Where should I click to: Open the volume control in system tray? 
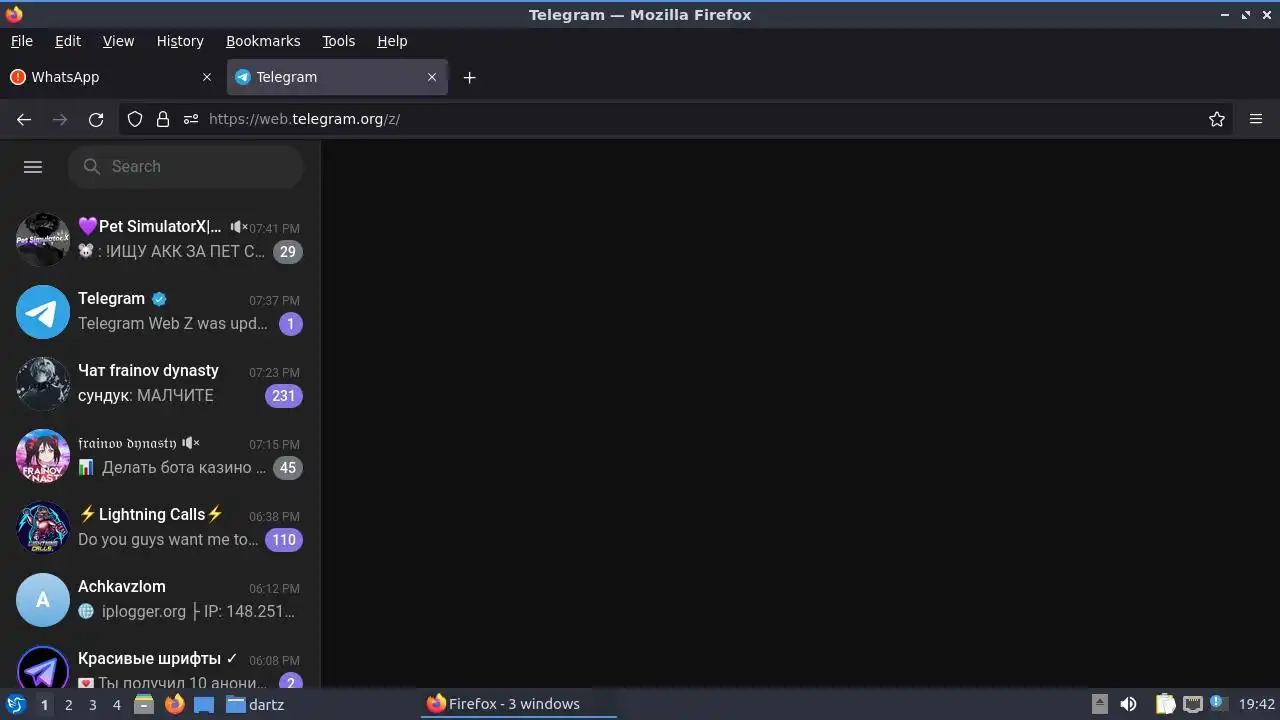pos(1128,704)
